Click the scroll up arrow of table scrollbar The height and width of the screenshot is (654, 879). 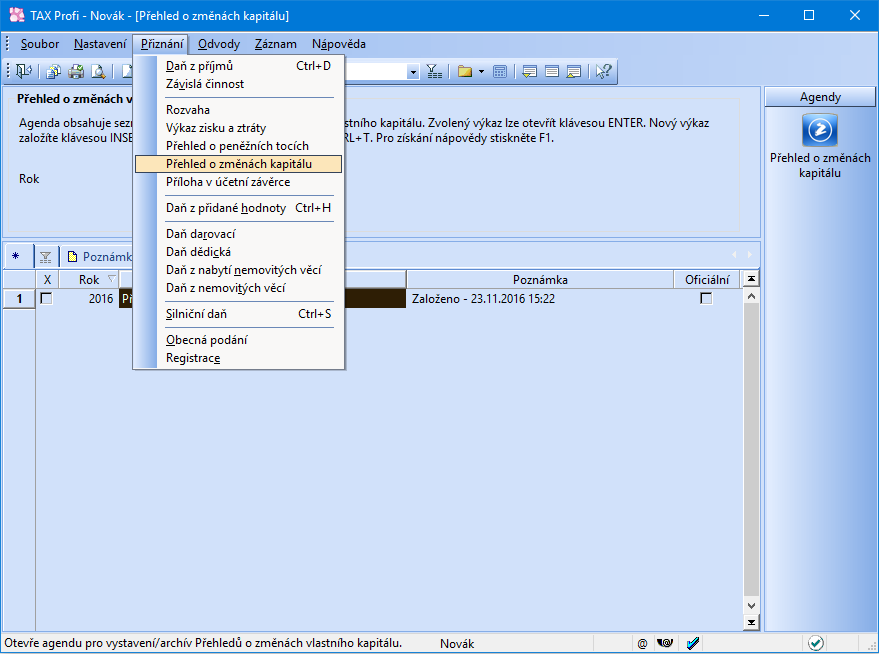tap(751, 296)
